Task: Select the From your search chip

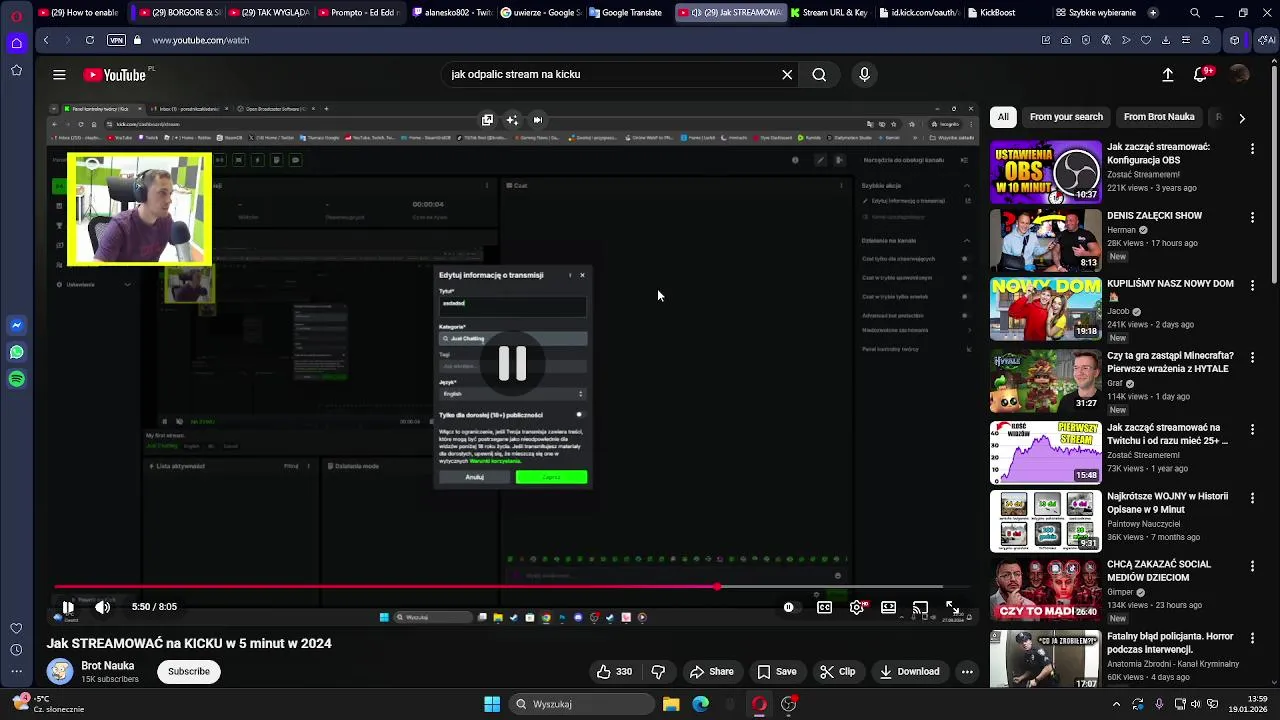Action: [1066, 117]
